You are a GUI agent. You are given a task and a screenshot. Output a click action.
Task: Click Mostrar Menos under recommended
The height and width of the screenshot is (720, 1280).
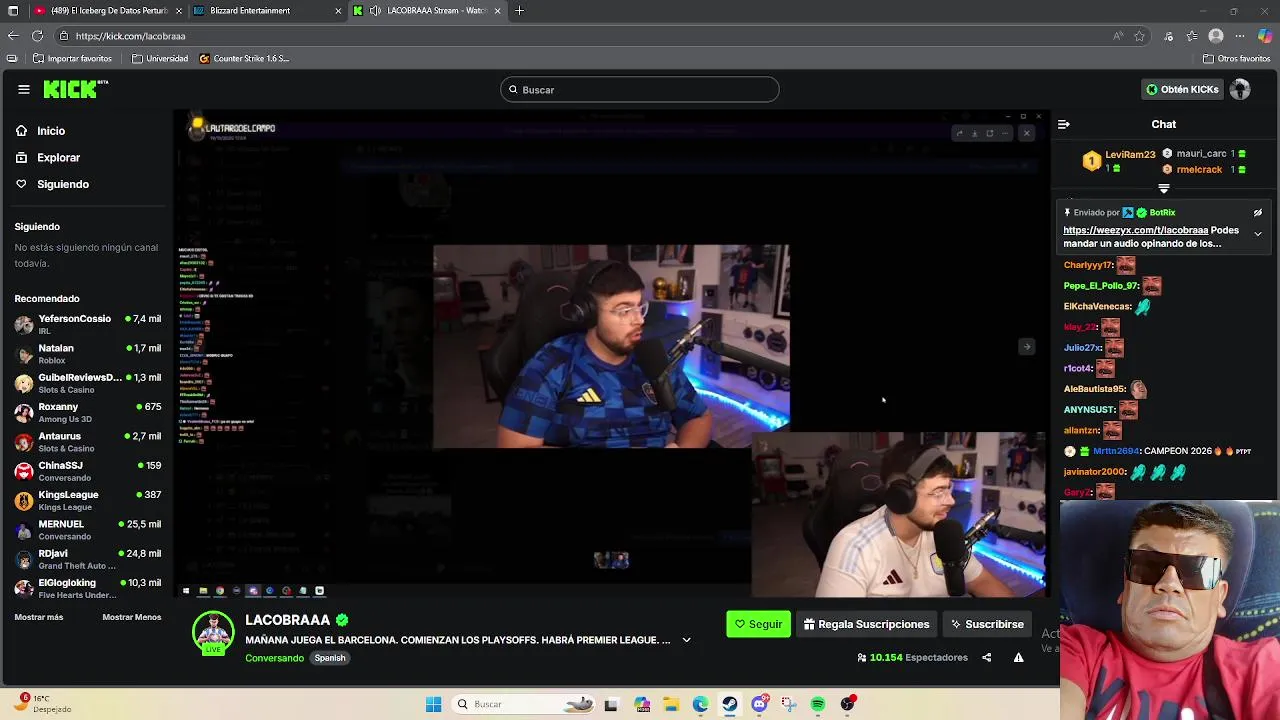point(132,617)
